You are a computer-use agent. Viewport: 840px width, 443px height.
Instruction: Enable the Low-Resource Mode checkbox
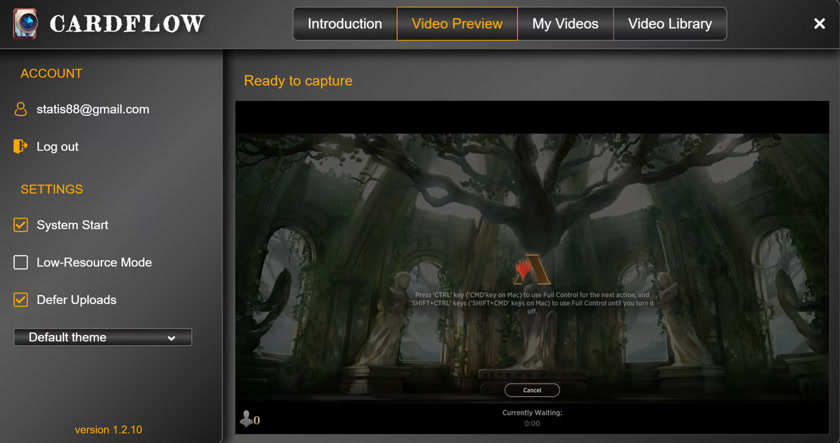tap(20, 262)
